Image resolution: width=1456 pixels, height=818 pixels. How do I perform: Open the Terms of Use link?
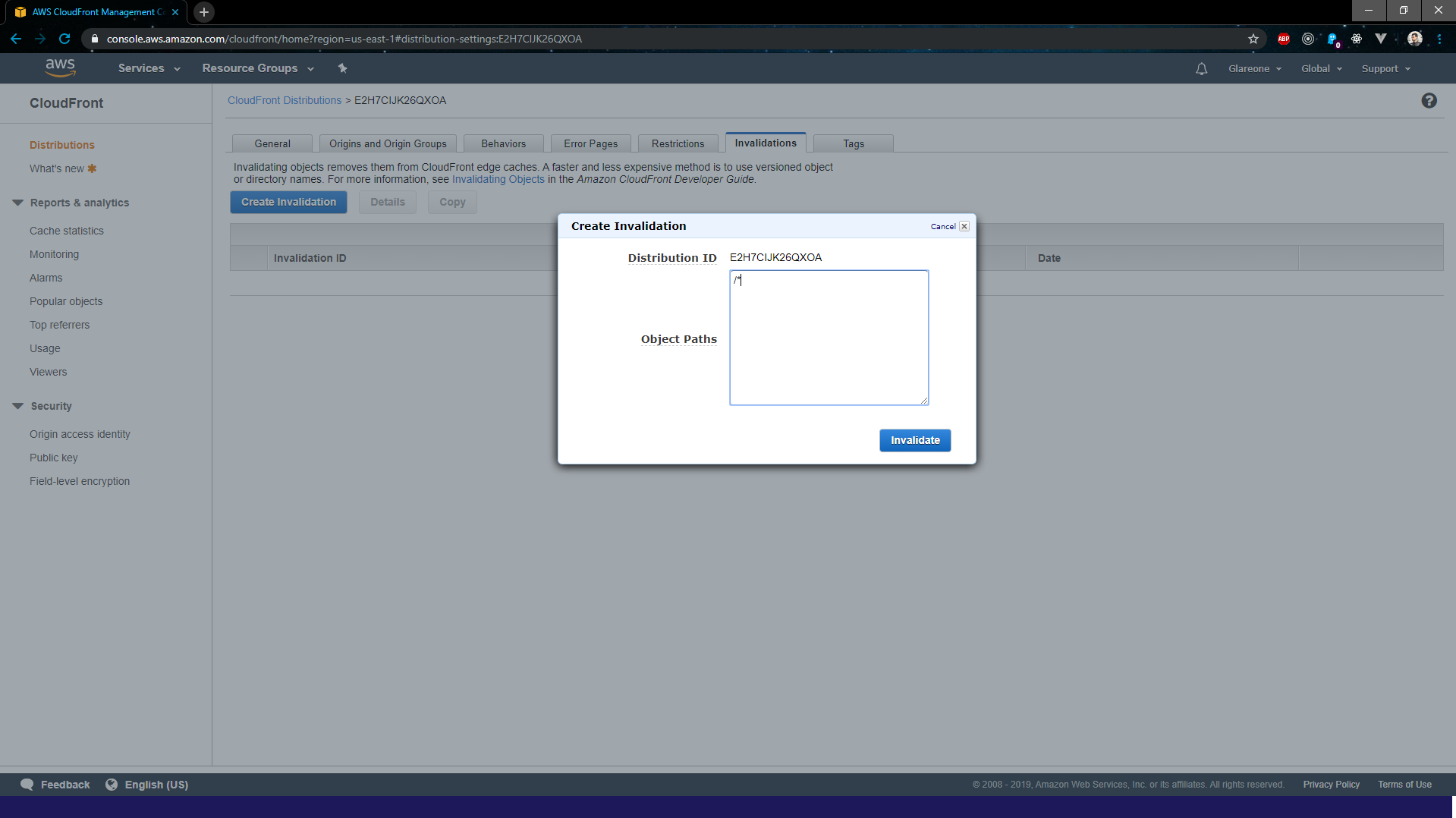1404,785
